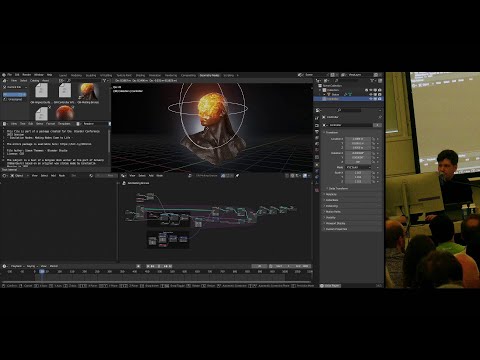Select the World properties tab icon

[317, 150]
